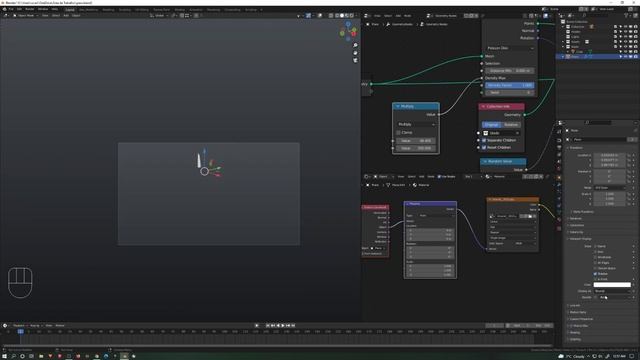
Task: Toggle the camera view icon in viewport
Action: [356, 60]
